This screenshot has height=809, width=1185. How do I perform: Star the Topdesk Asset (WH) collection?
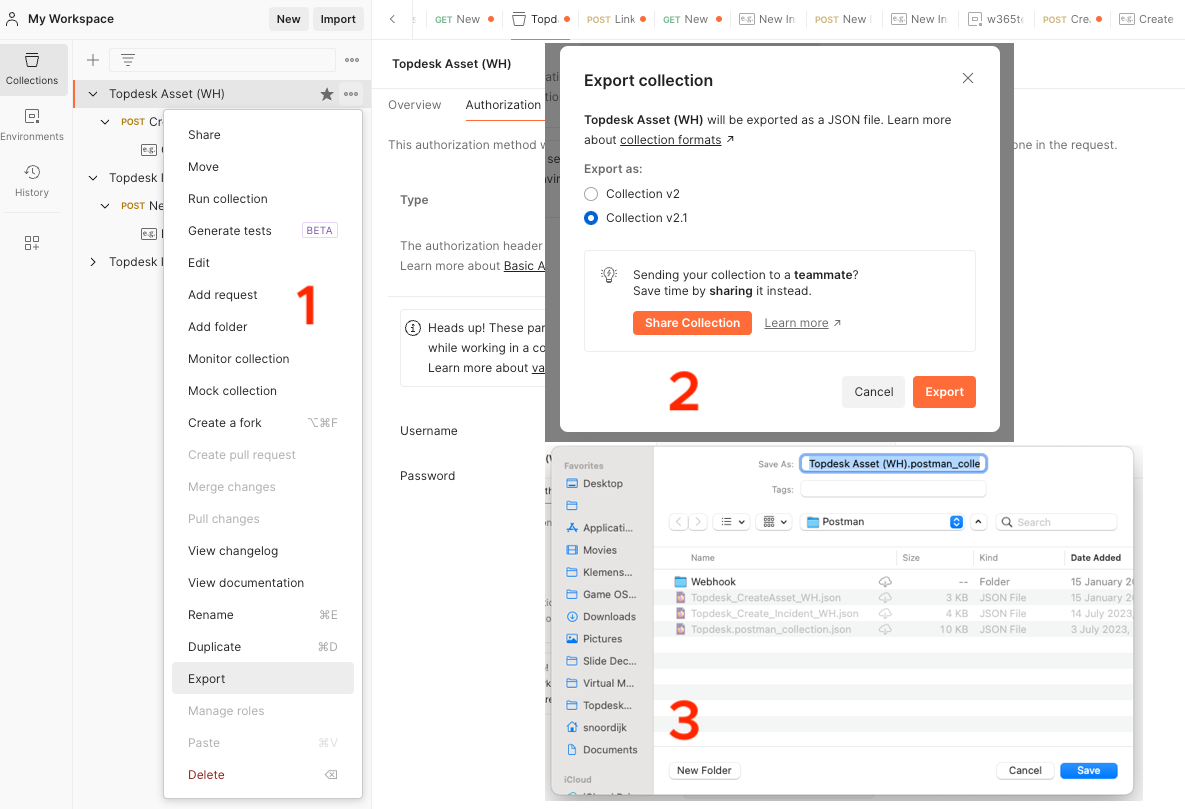(x=326, y=94)
